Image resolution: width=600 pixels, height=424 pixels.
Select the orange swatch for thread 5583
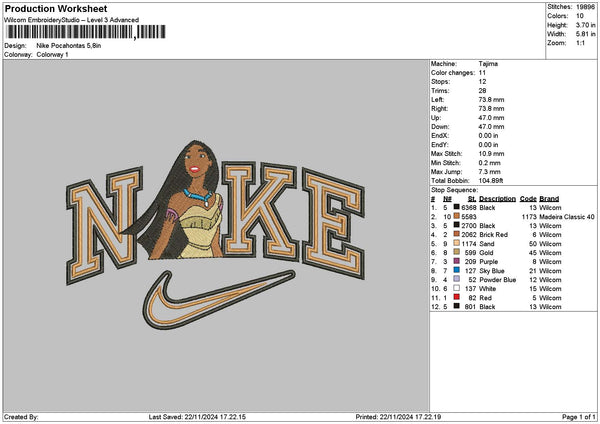point(457,216)
